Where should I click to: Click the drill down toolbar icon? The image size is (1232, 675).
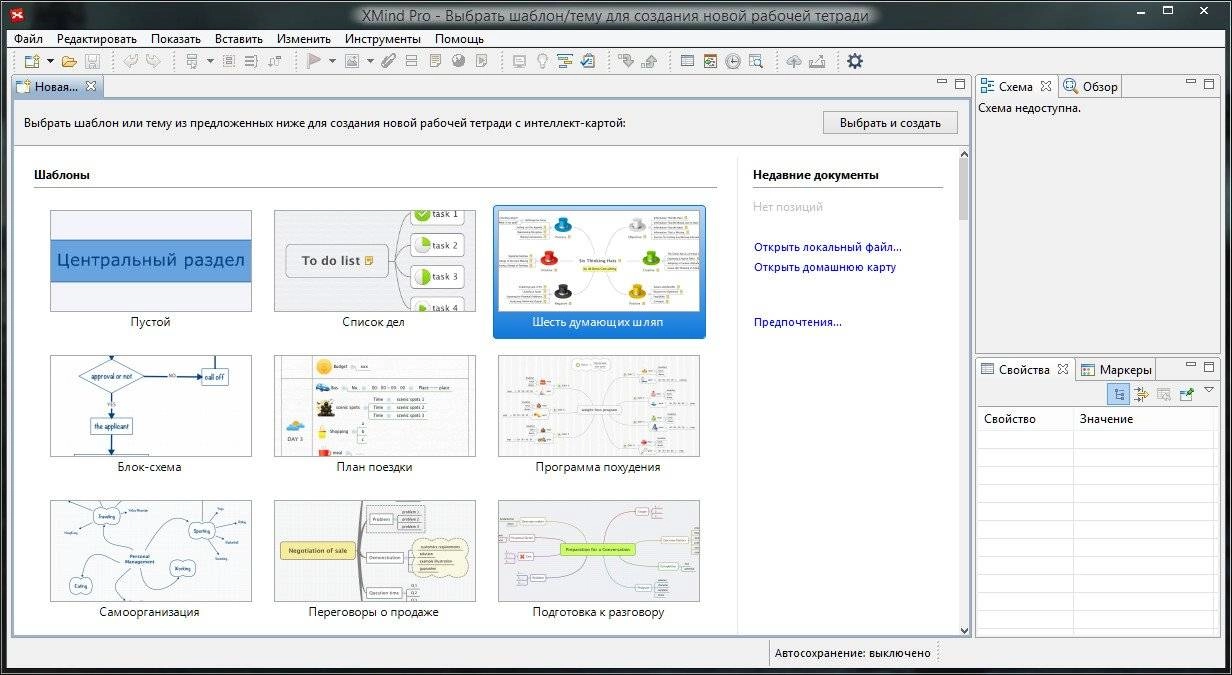tap(626, 61)
